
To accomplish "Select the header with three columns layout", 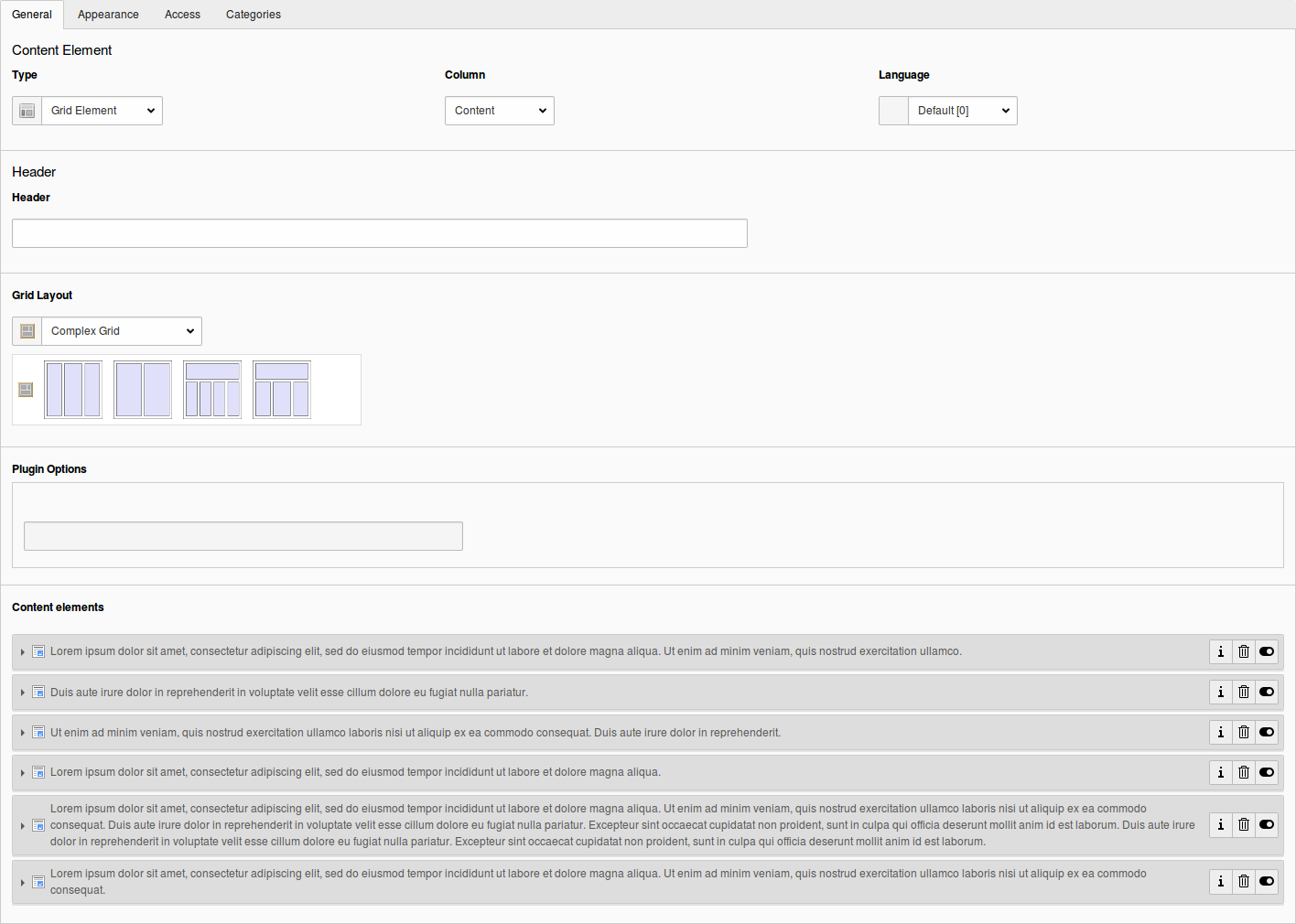I will pos(282,390).
